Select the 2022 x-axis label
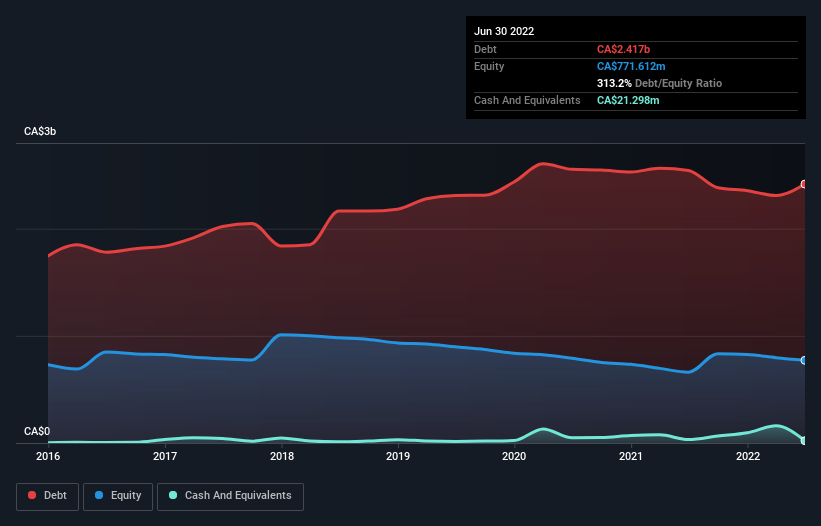821x526 pixels. (x=748, y=456)
